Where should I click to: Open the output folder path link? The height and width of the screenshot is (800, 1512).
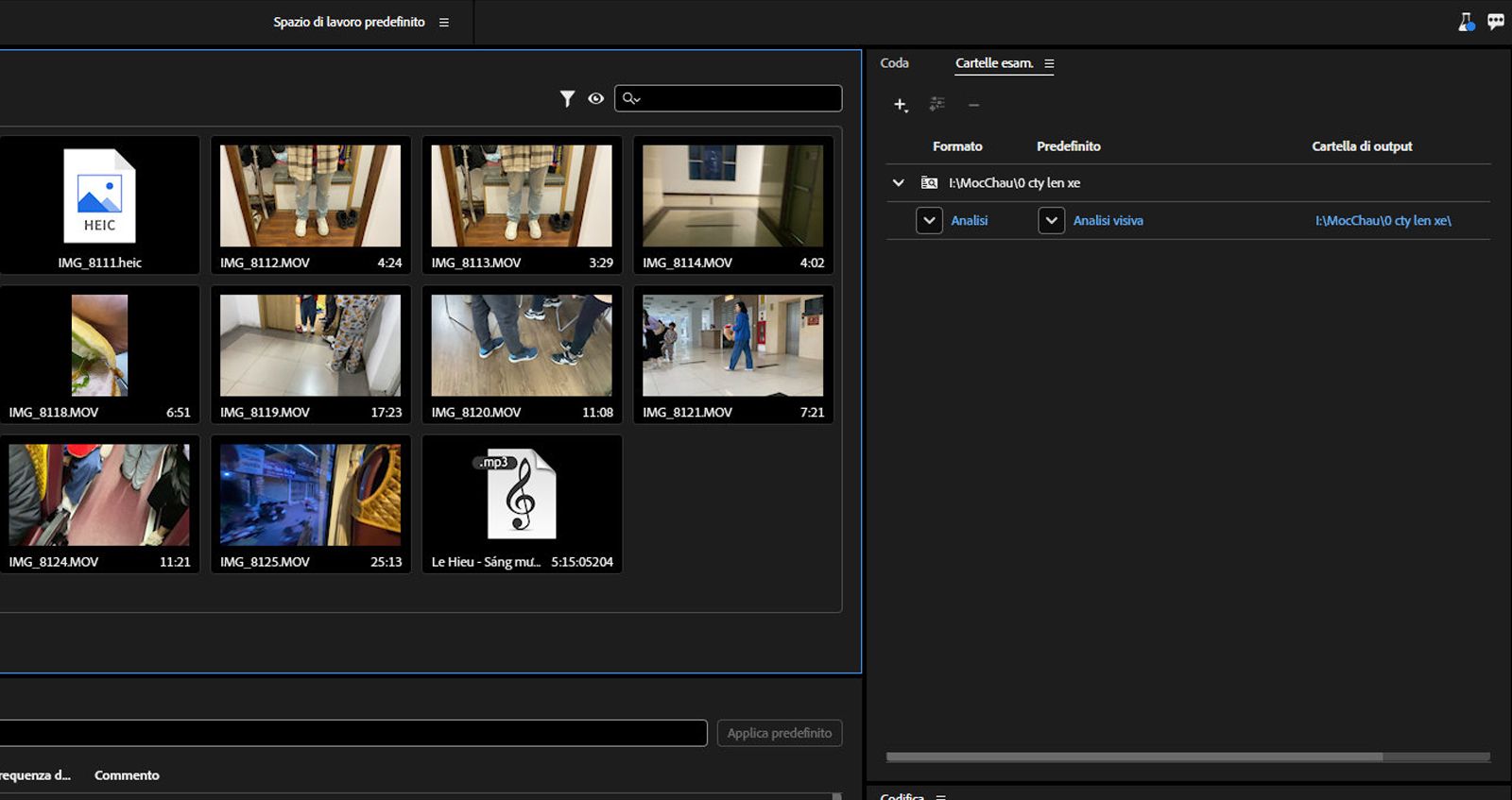(1383, 221)
